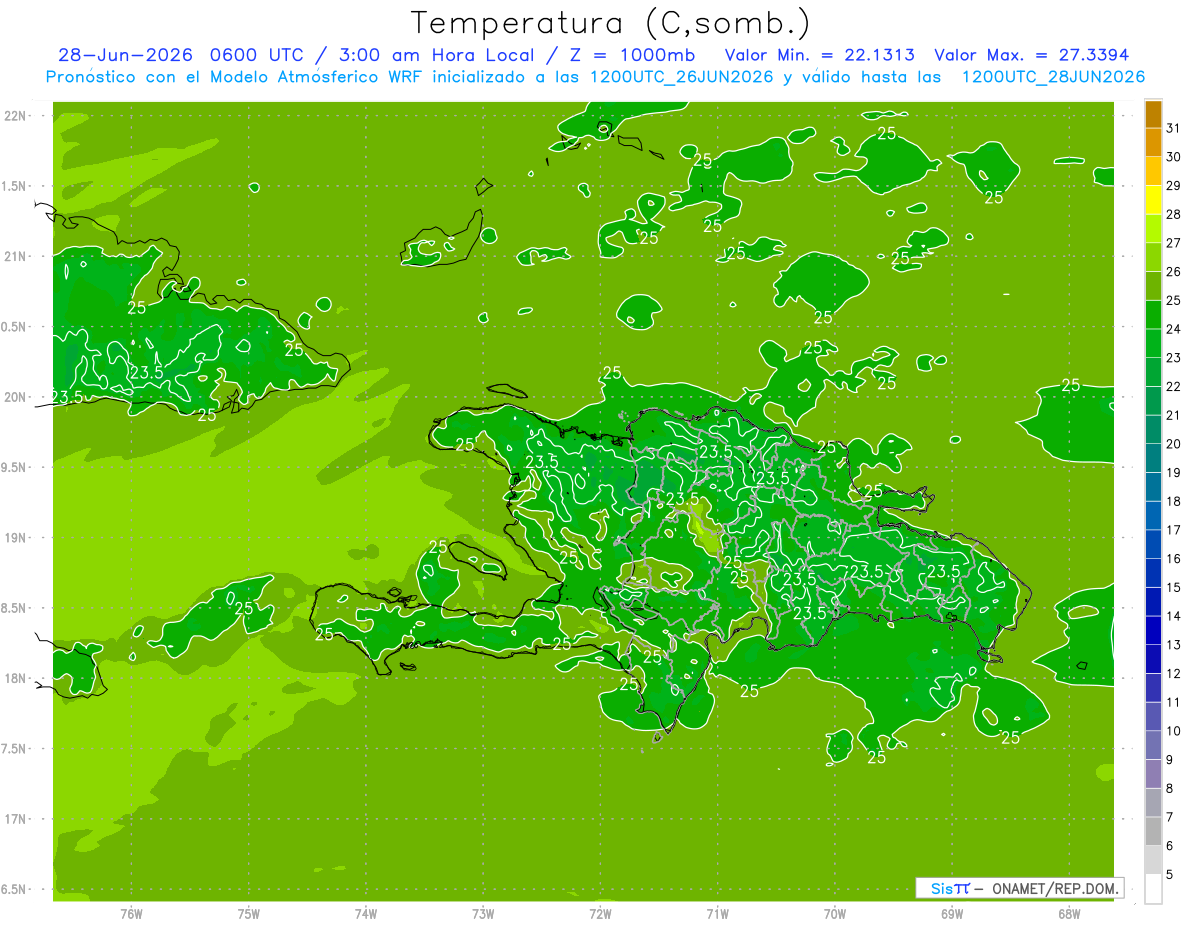The width and height of the screenshot is (1200, 927).
Task: Click the "Valor Min. = 22.1313" readout
Action: point(821,55)
